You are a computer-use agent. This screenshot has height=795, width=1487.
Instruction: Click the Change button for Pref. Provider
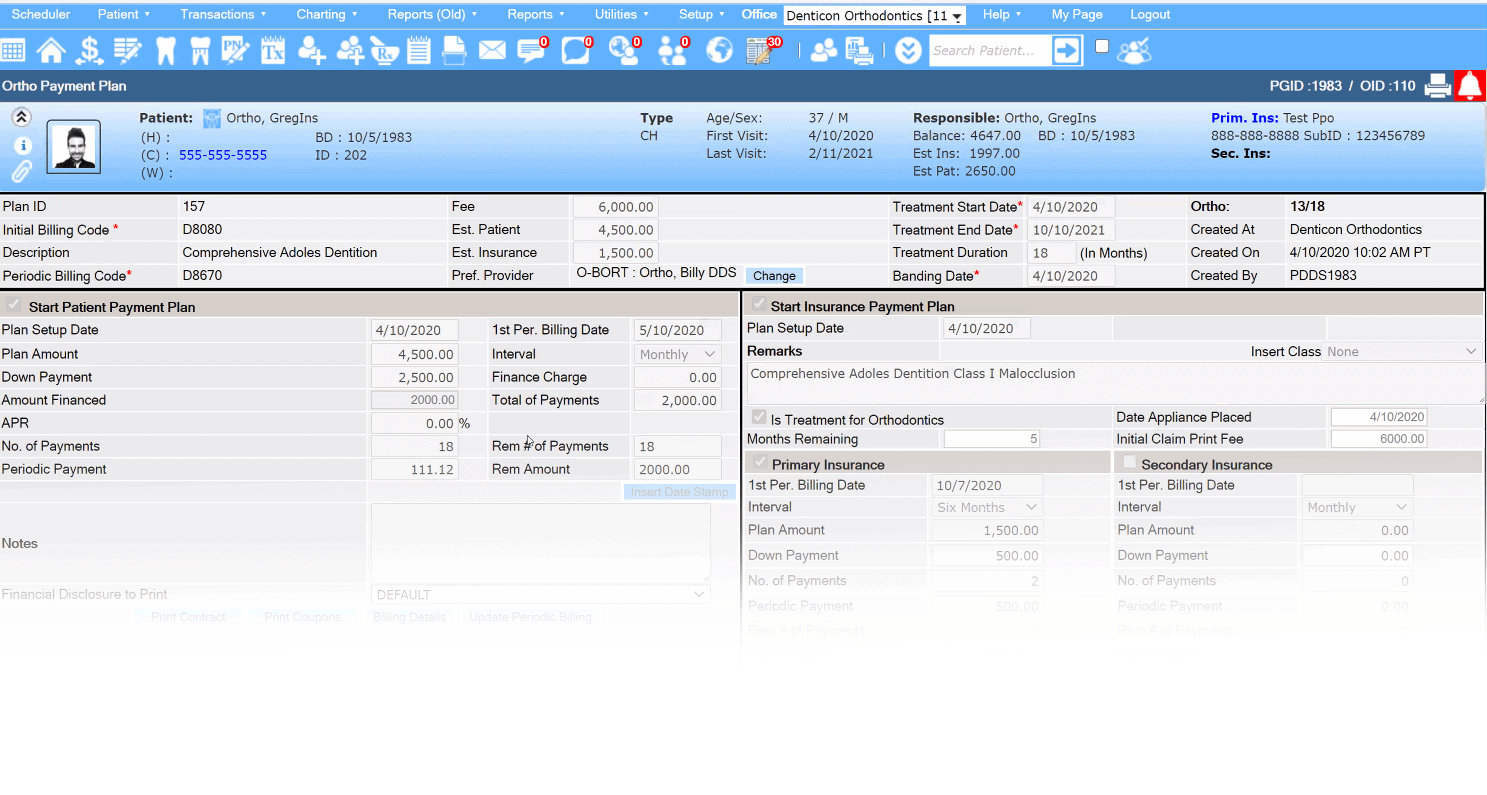[x=774, y=275]
